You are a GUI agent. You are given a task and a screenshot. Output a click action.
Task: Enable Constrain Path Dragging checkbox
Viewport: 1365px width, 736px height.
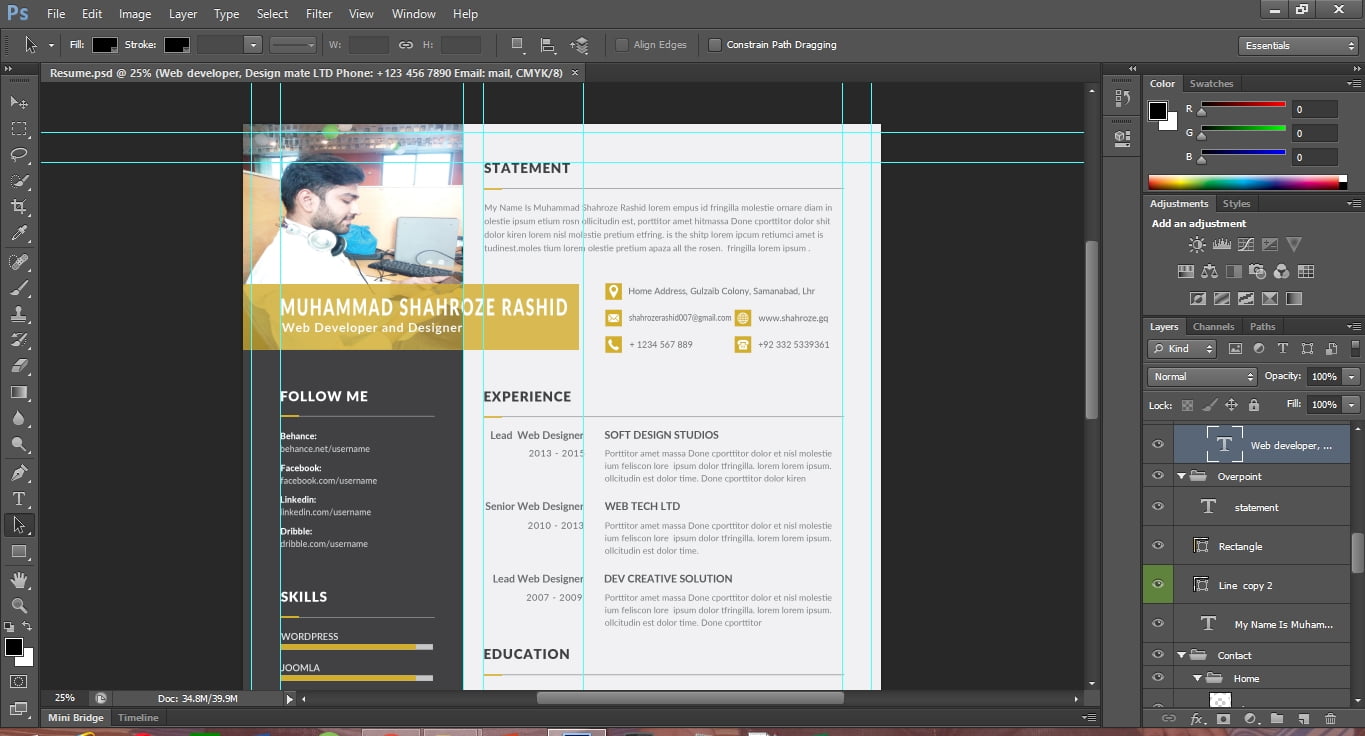pyautogui.click(x=715, y=45)
